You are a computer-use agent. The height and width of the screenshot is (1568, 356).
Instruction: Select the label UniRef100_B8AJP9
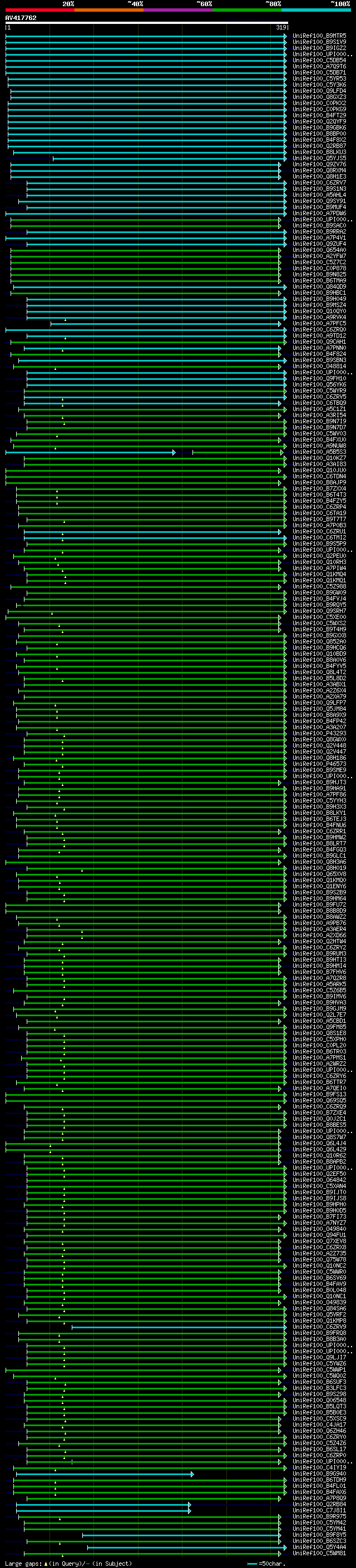[319, 482]
